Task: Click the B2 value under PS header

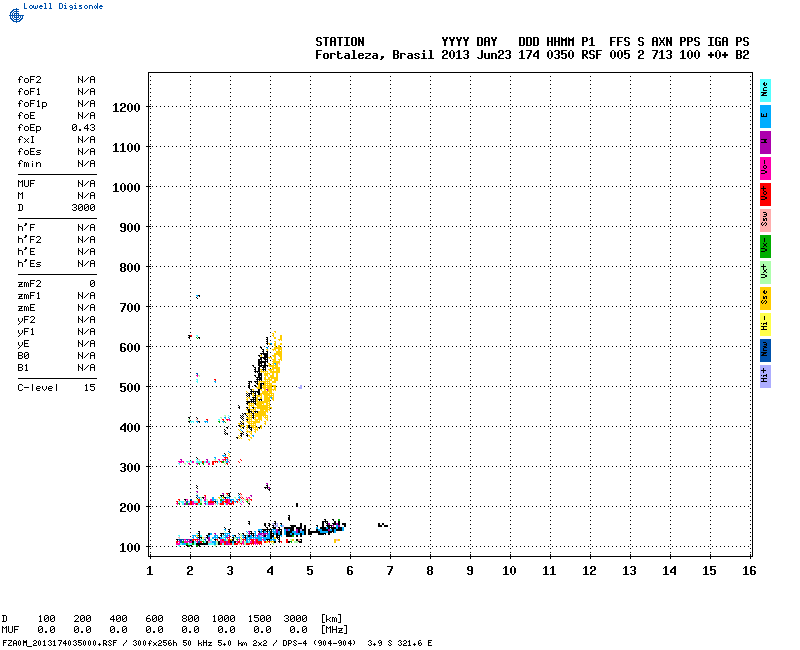Action: tap(742, 55)
